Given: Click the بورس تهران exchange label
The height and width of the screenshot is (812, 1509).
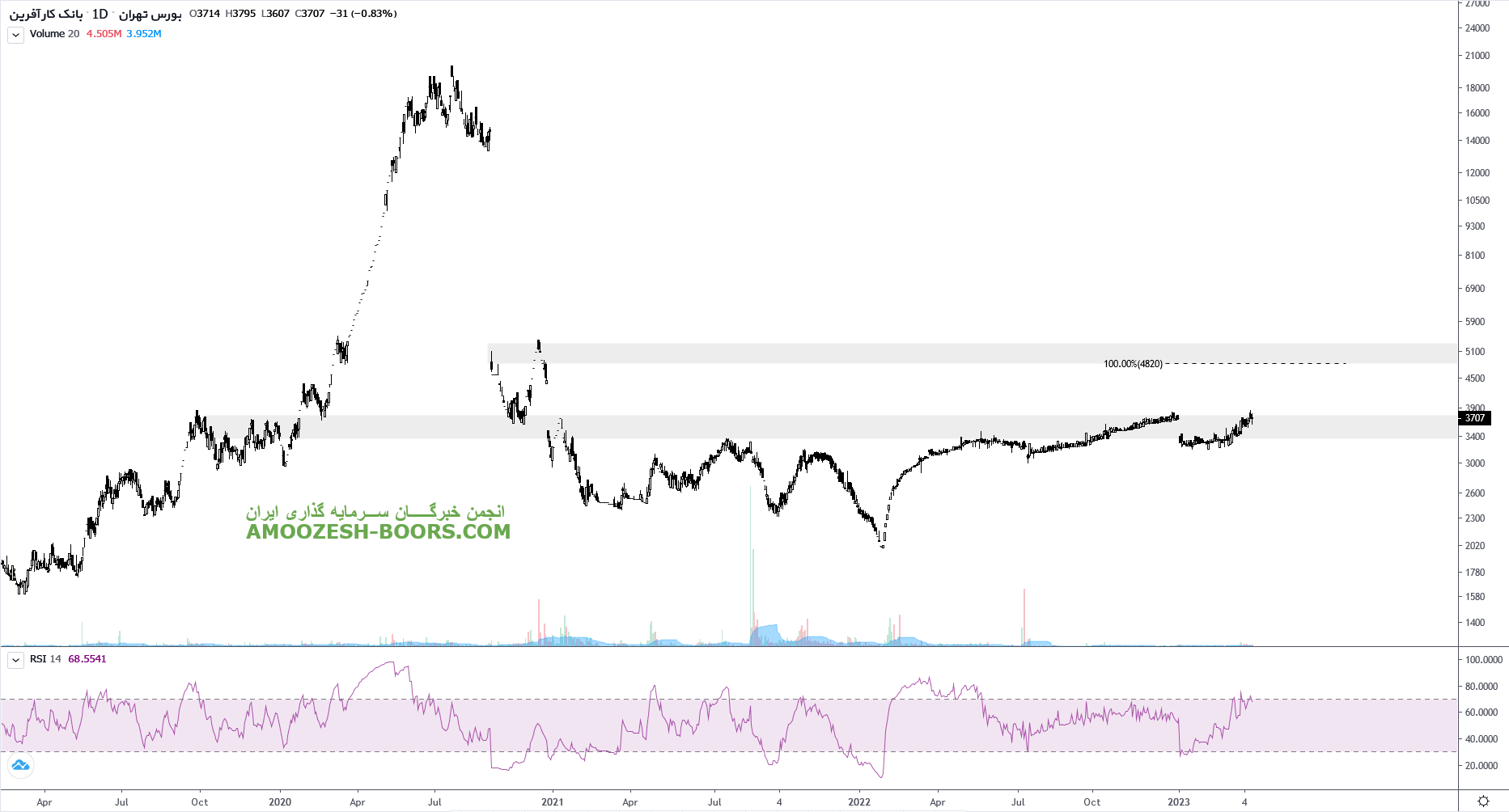Looking at the screenshot, I should click(150, 14).
